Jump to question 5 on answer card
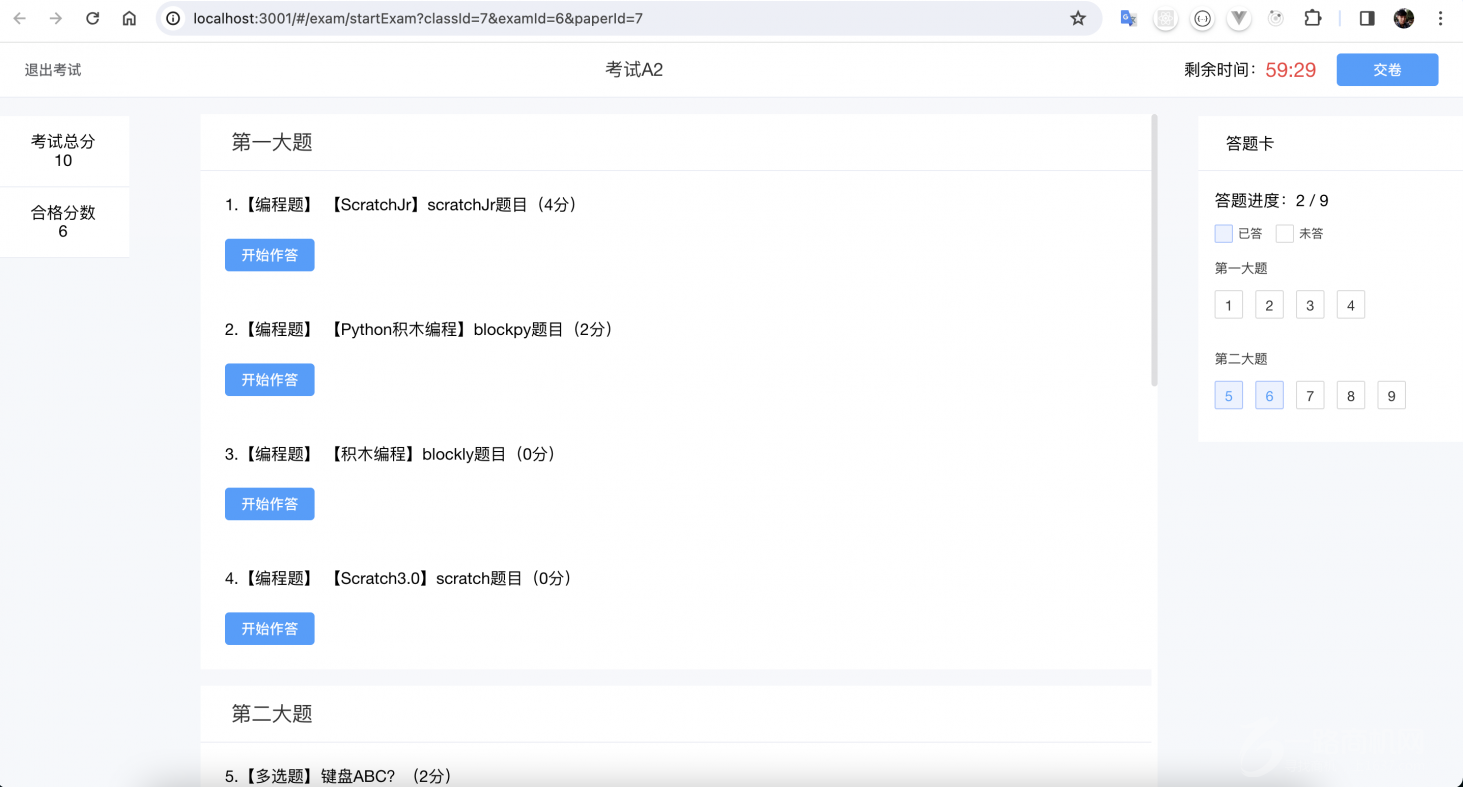The image size is (1463, 787). click(x=1228, y=396)
